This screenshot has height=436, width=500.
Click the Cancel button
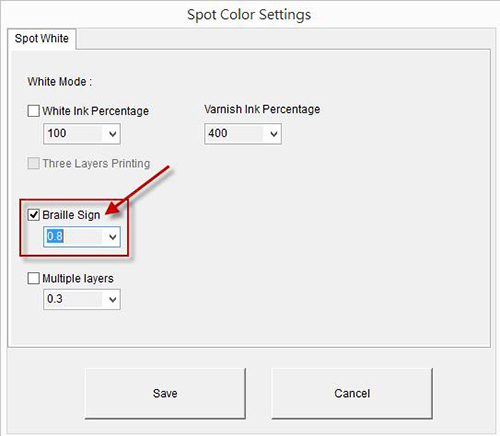tap(352, 393)
